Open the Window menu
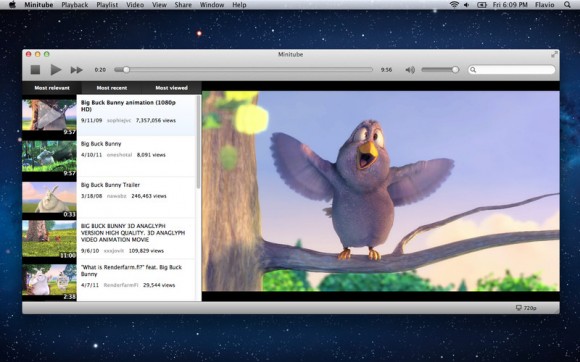 (212, 4)
